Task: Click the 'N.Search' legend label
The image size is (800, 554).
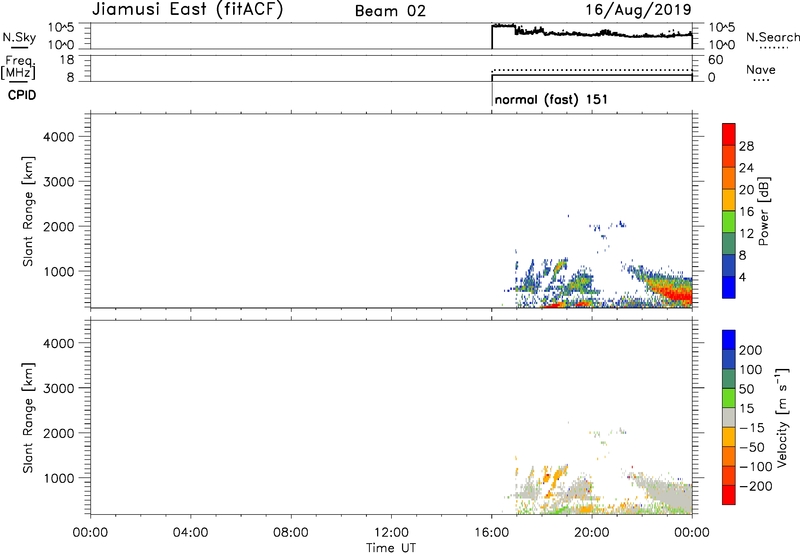Action: coord(772,37)
